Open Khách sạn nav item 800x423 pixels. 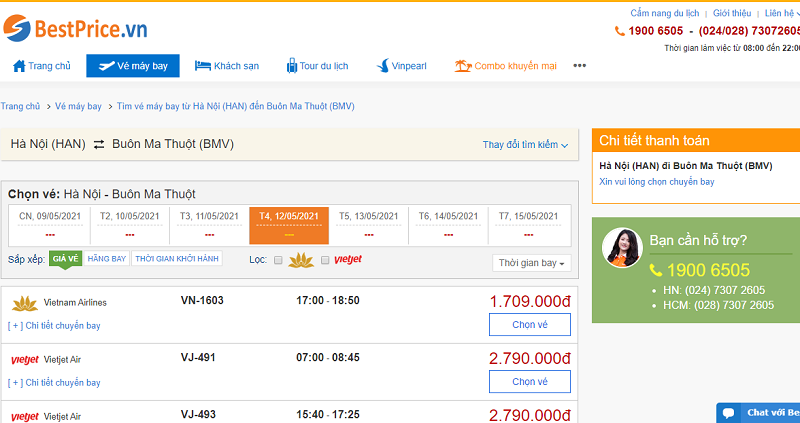[x=227, y=66]
